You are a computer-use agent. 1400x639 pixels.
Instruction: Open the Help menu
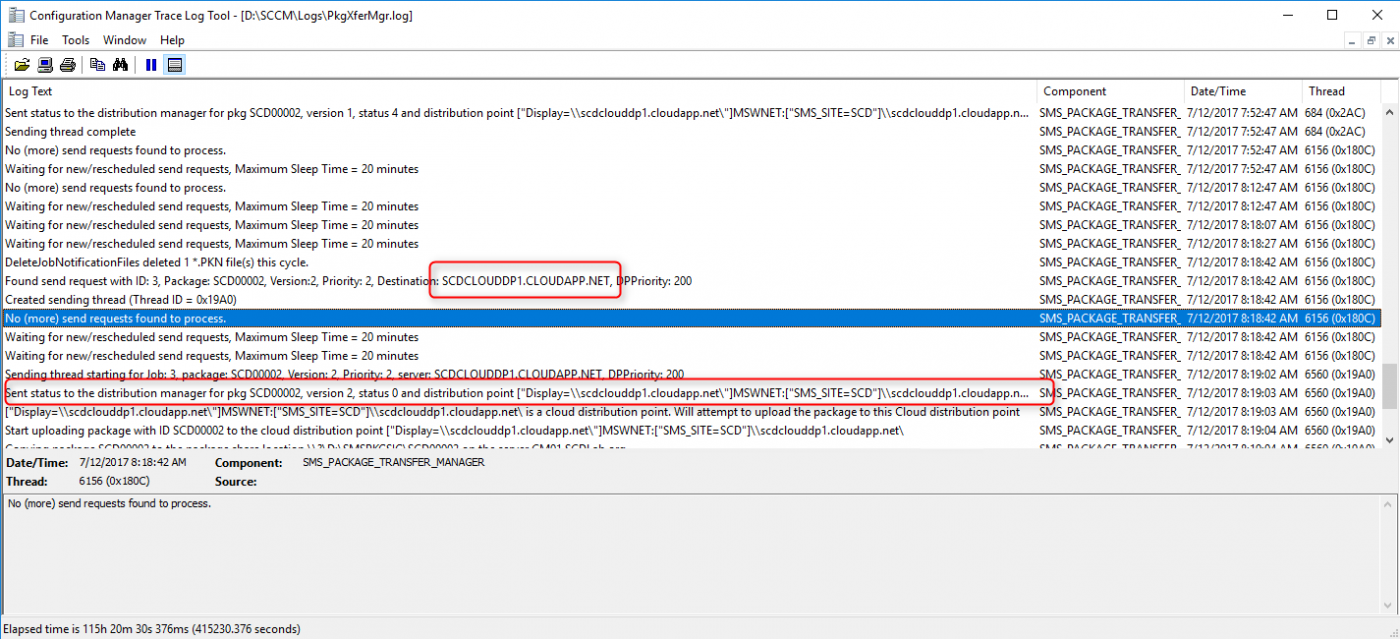point(172,40)
